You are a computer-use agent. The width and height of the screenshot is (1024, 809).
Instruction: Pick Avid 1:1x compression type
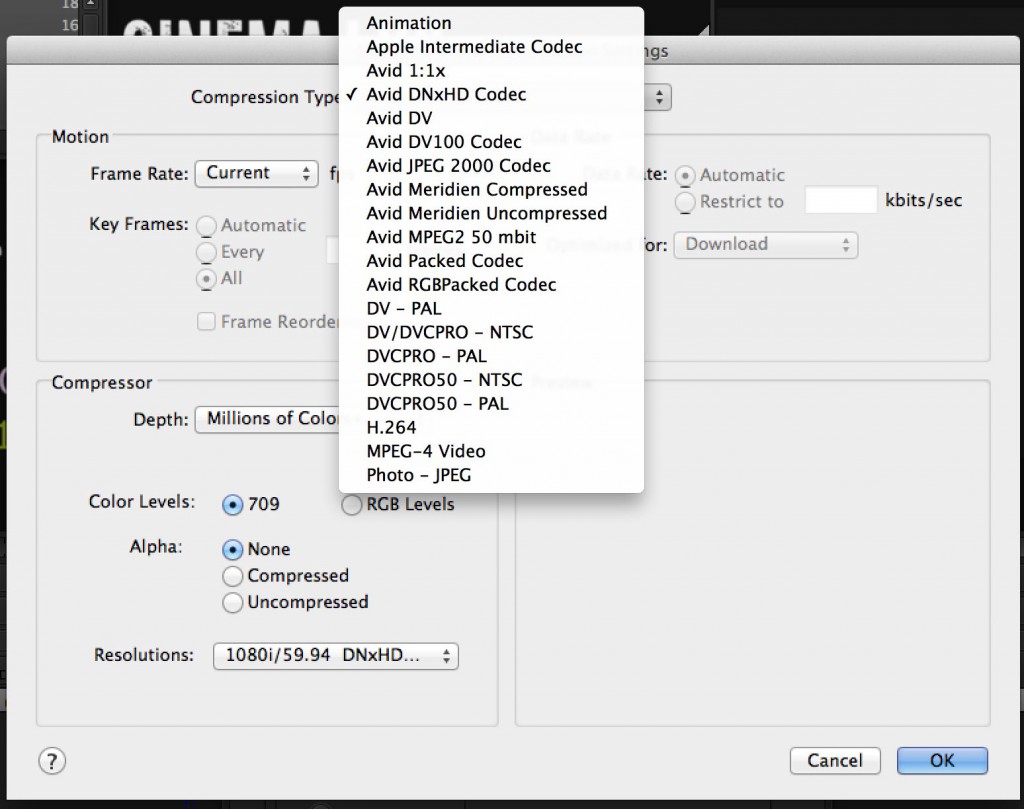[x=491, y=71]
